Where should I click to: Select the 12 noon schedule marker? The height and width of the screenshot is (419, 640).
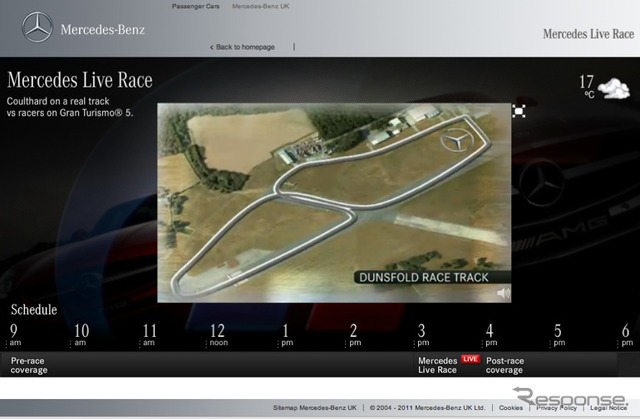coord(218,335)
